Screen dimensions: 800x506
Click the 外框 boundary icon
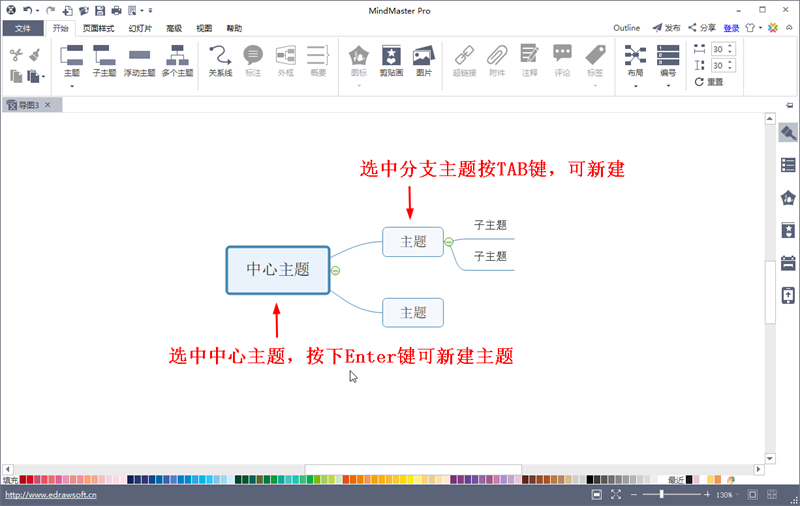286,61
